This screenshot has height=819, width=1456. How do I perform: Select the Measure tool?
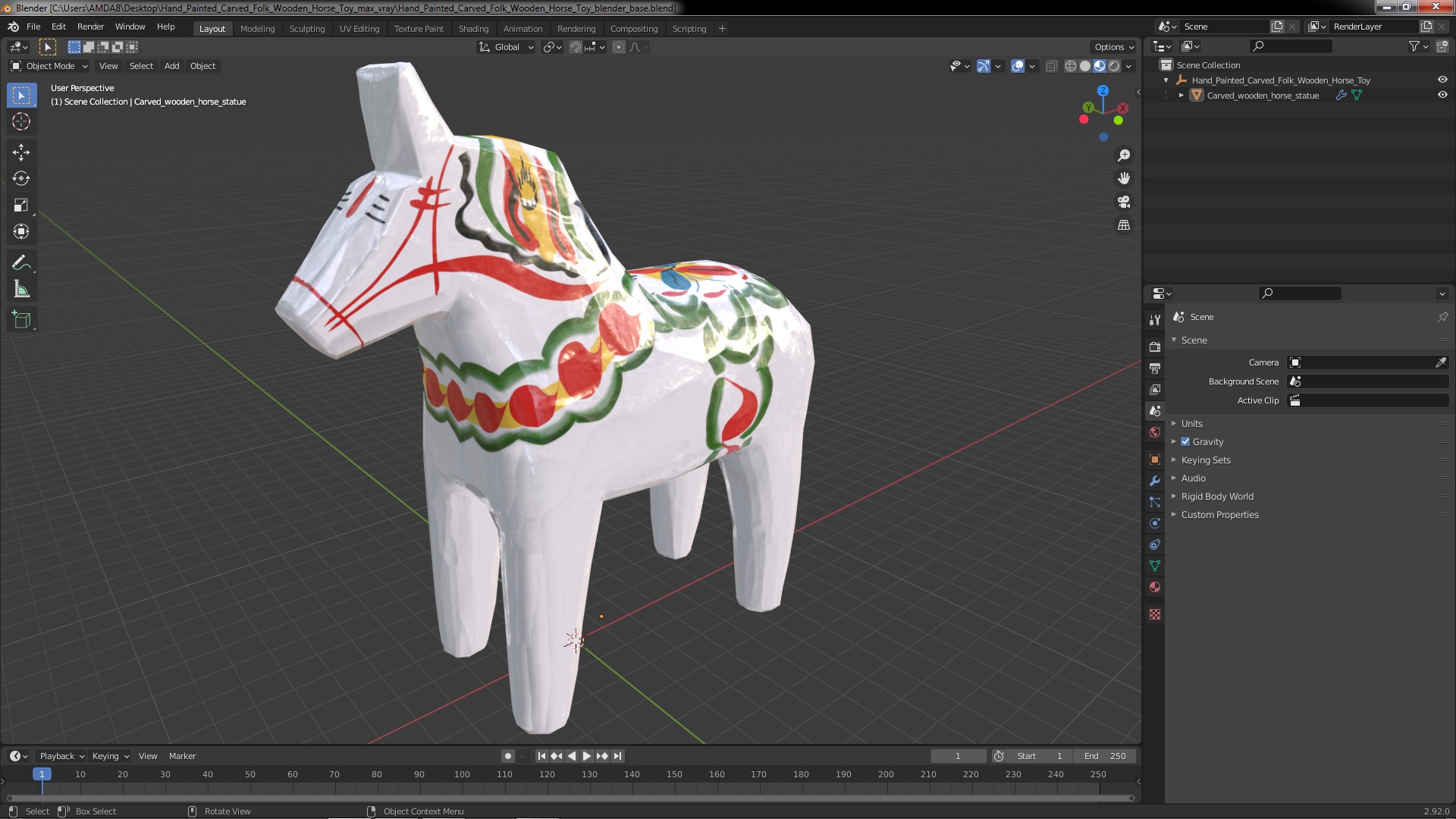(21, 290)
